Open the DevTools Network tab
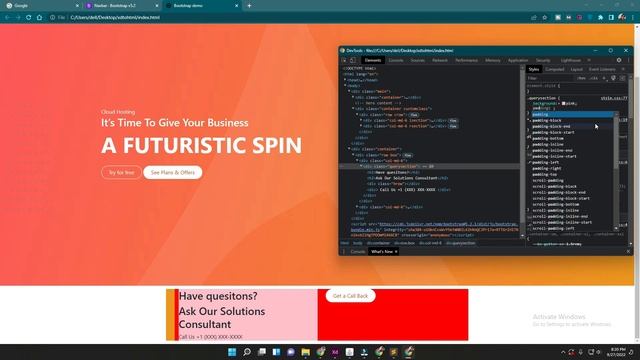This screenshot has height=360, width=640. click(x=440, y=60)
